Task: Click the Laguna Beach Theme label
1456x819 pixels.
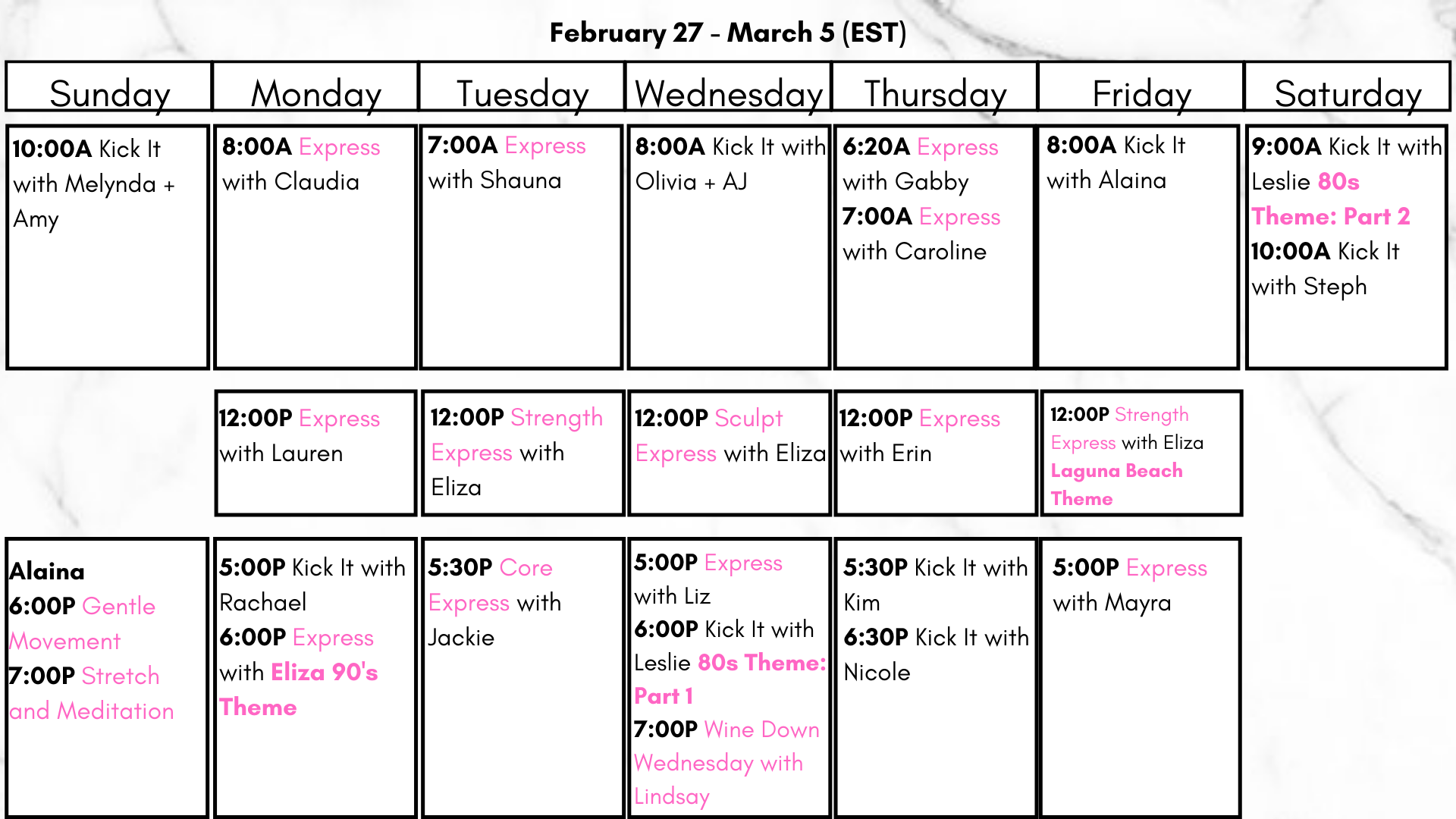Action: (x=1116, y=485)
